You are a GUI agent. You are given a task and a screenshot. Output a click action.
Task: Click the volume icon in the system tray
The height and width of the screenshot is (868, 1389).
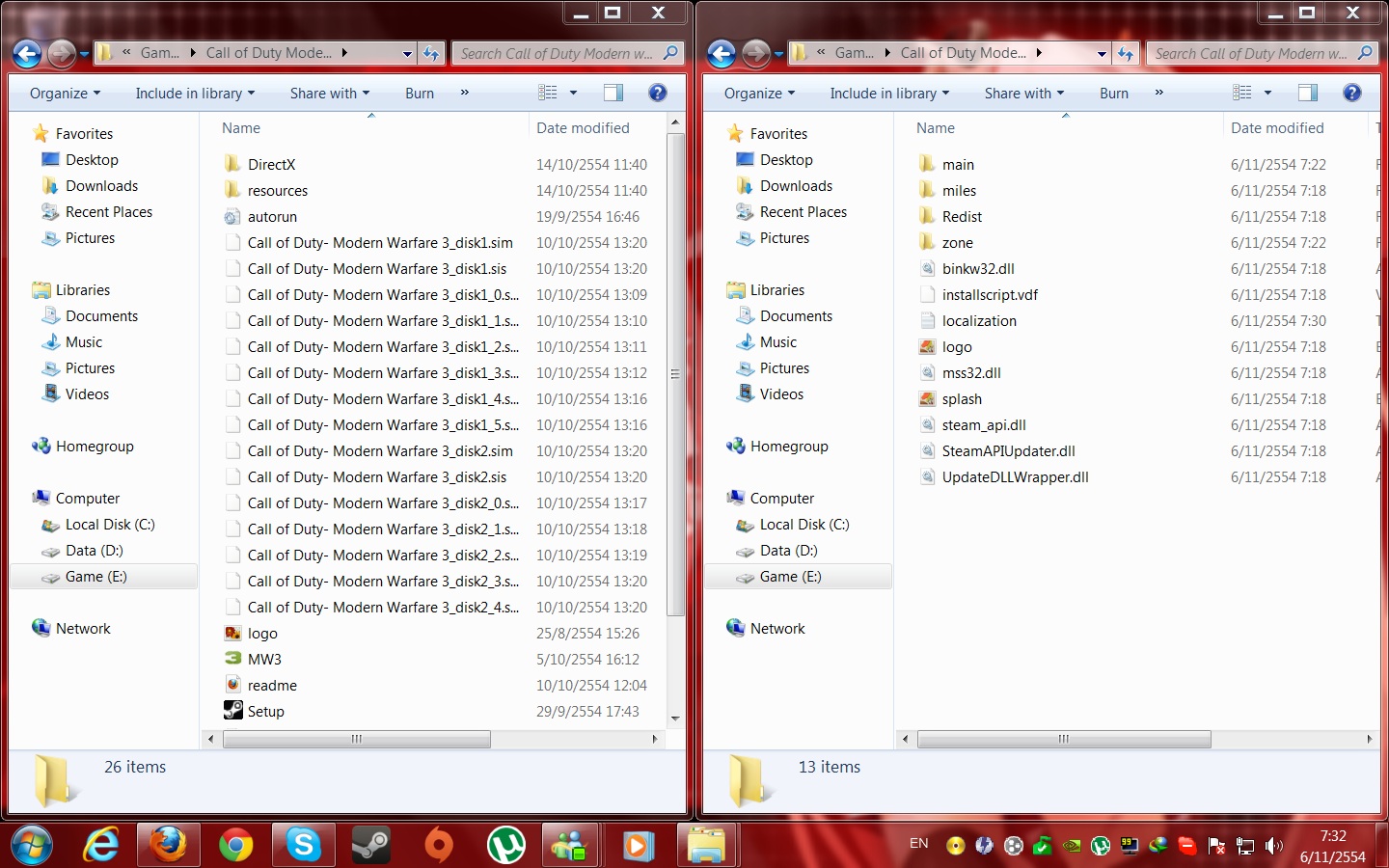coord(1274,846)
